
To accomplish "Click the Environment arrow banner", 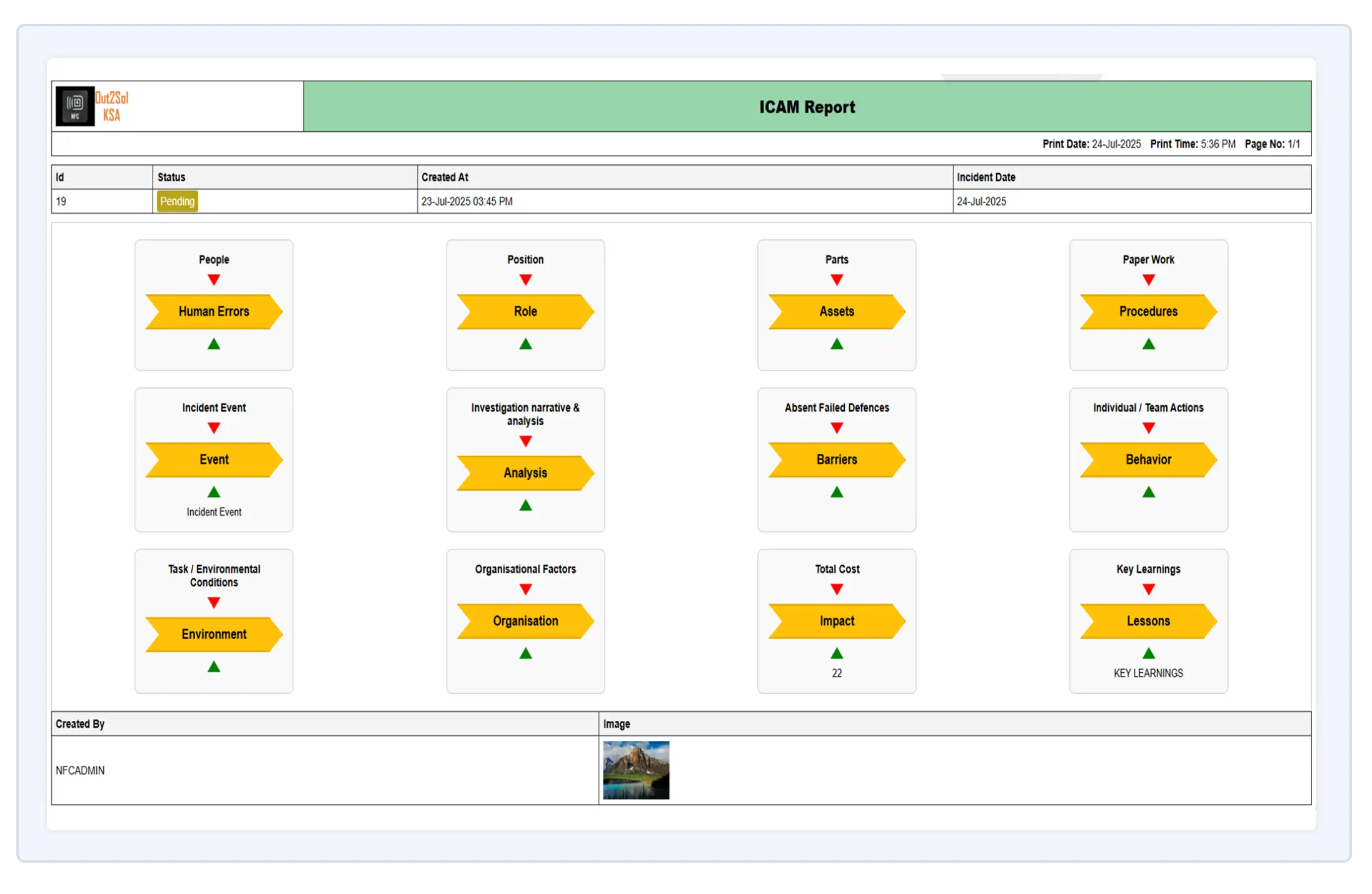I will click(x=214, y=634).
